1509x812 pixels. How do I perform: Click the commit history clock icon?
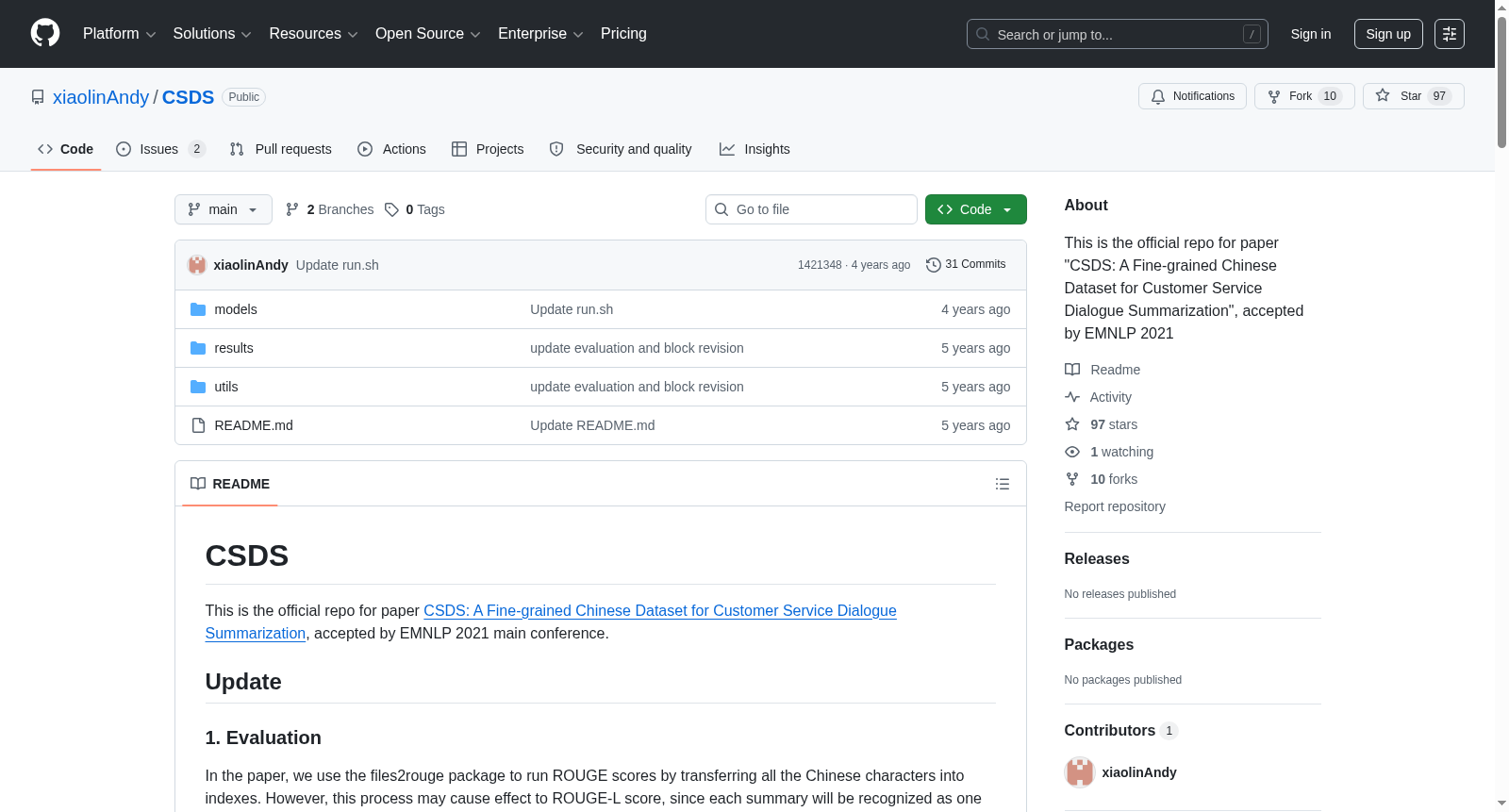(934, 265)
